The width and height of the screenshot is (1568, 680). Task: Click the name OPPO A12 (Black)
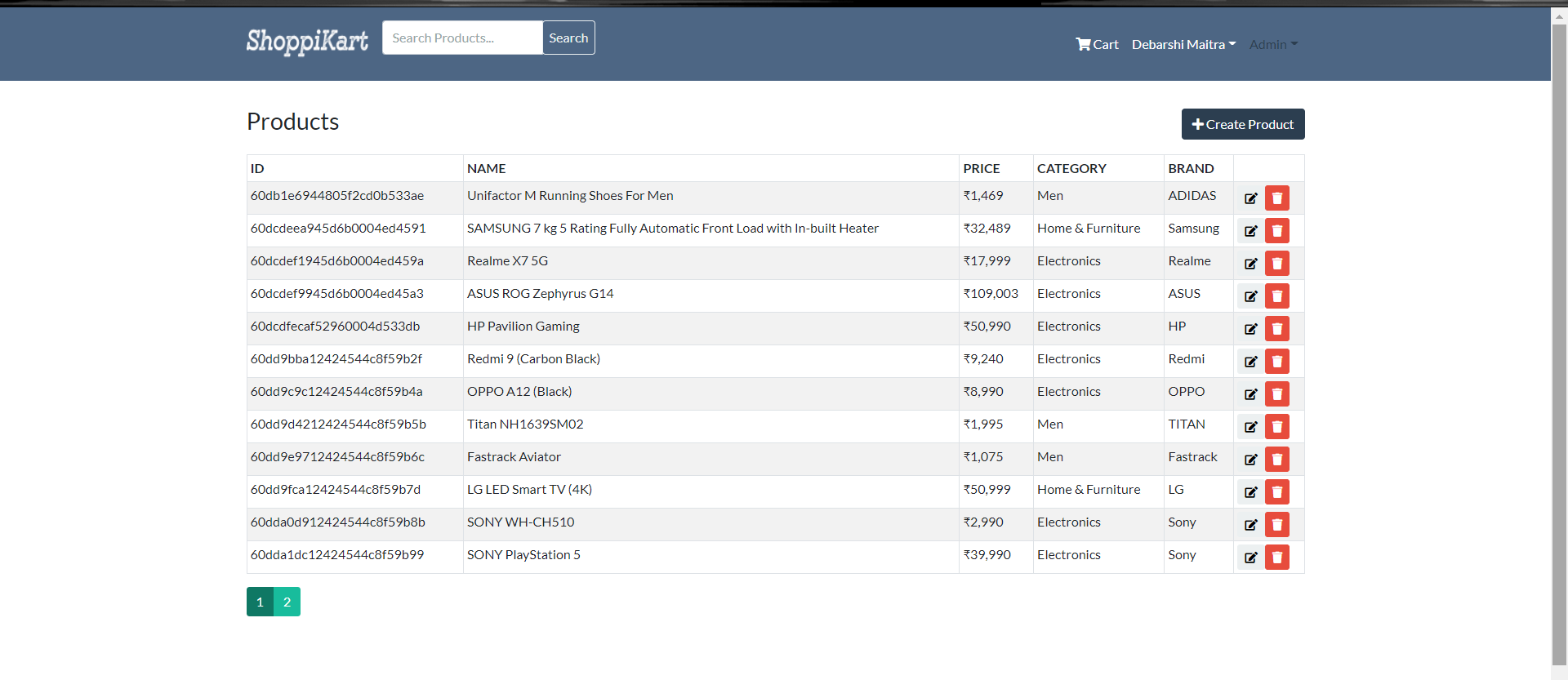(519, 392)
